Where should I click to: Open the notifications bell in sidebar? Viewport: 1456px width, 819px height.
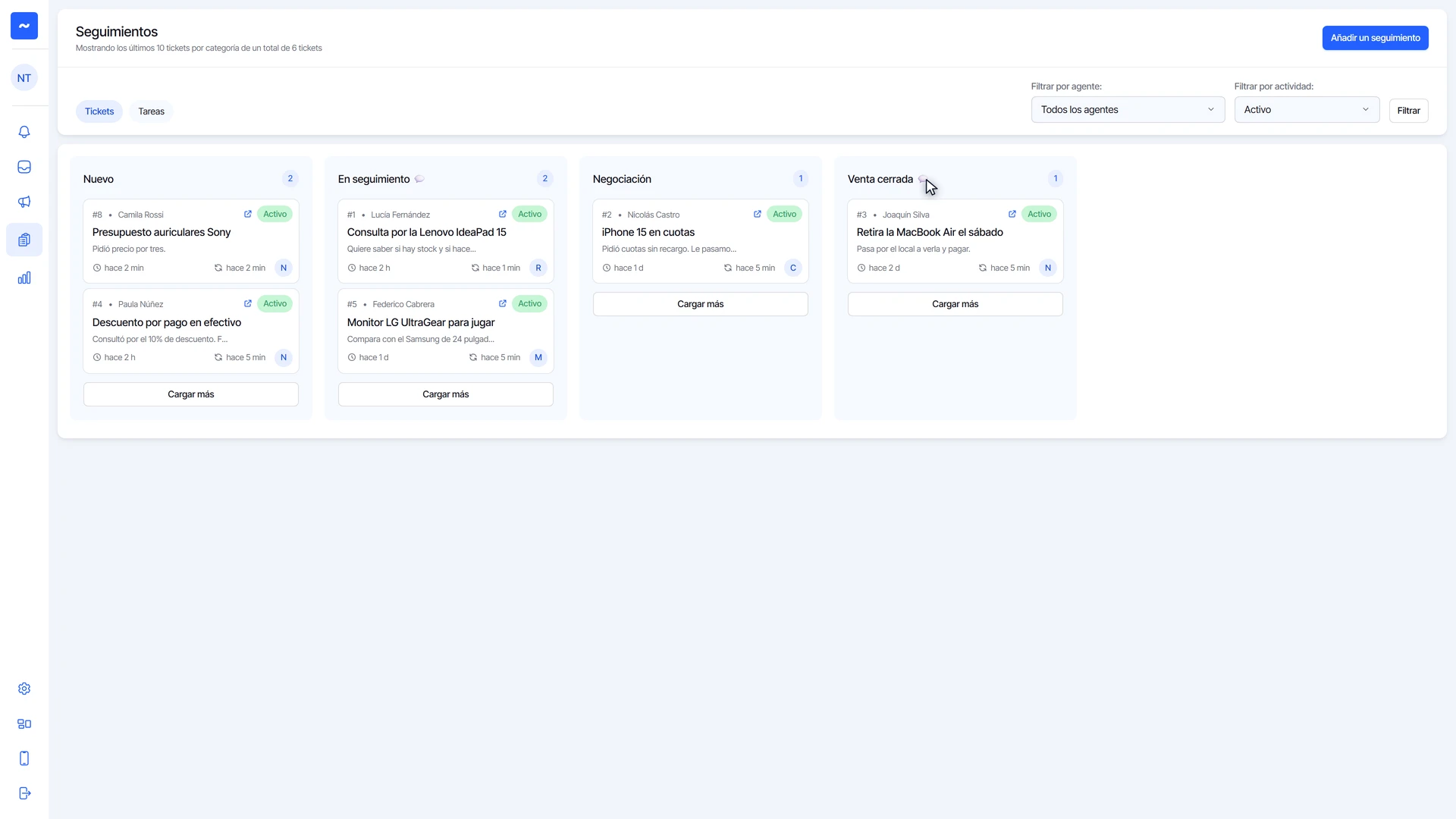click(x=24, y=132)
